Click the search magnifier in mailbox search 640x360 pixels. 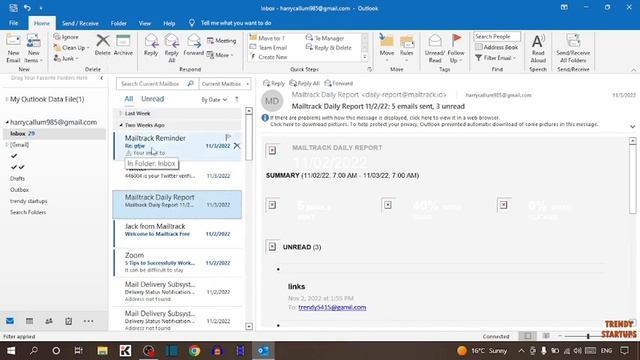tap(190, 83)
